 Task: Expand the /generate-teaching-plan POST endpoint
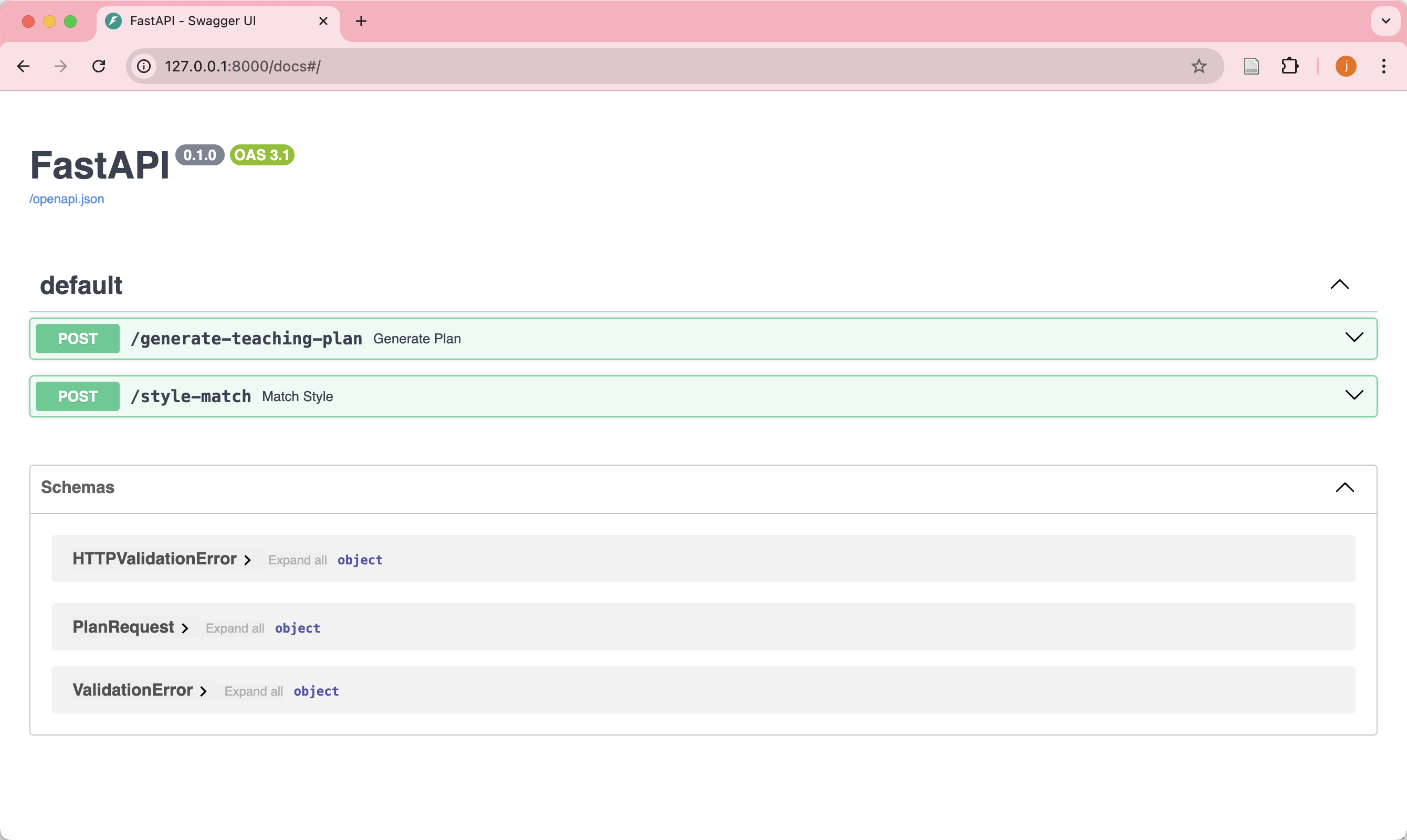[x=1354, y=338]
